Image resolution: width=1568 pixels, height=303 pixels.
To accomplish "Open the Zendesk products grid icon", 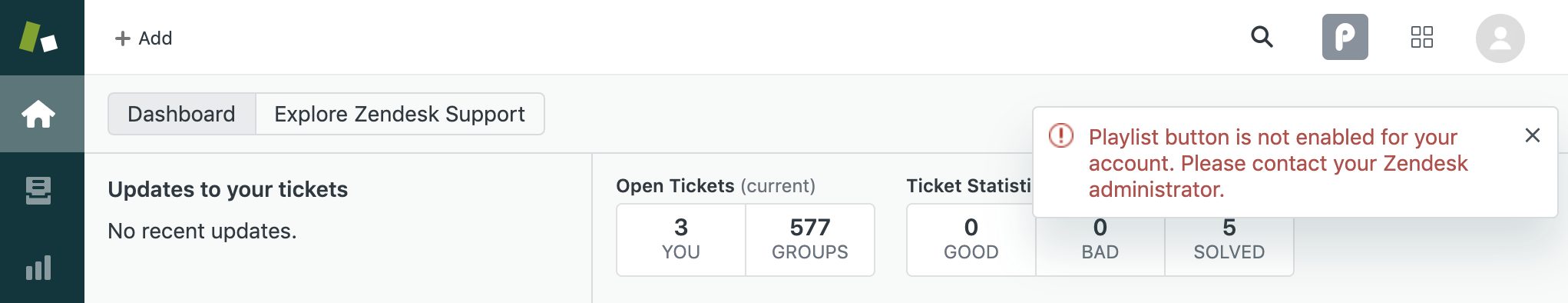I will (x=1422, y=37).
